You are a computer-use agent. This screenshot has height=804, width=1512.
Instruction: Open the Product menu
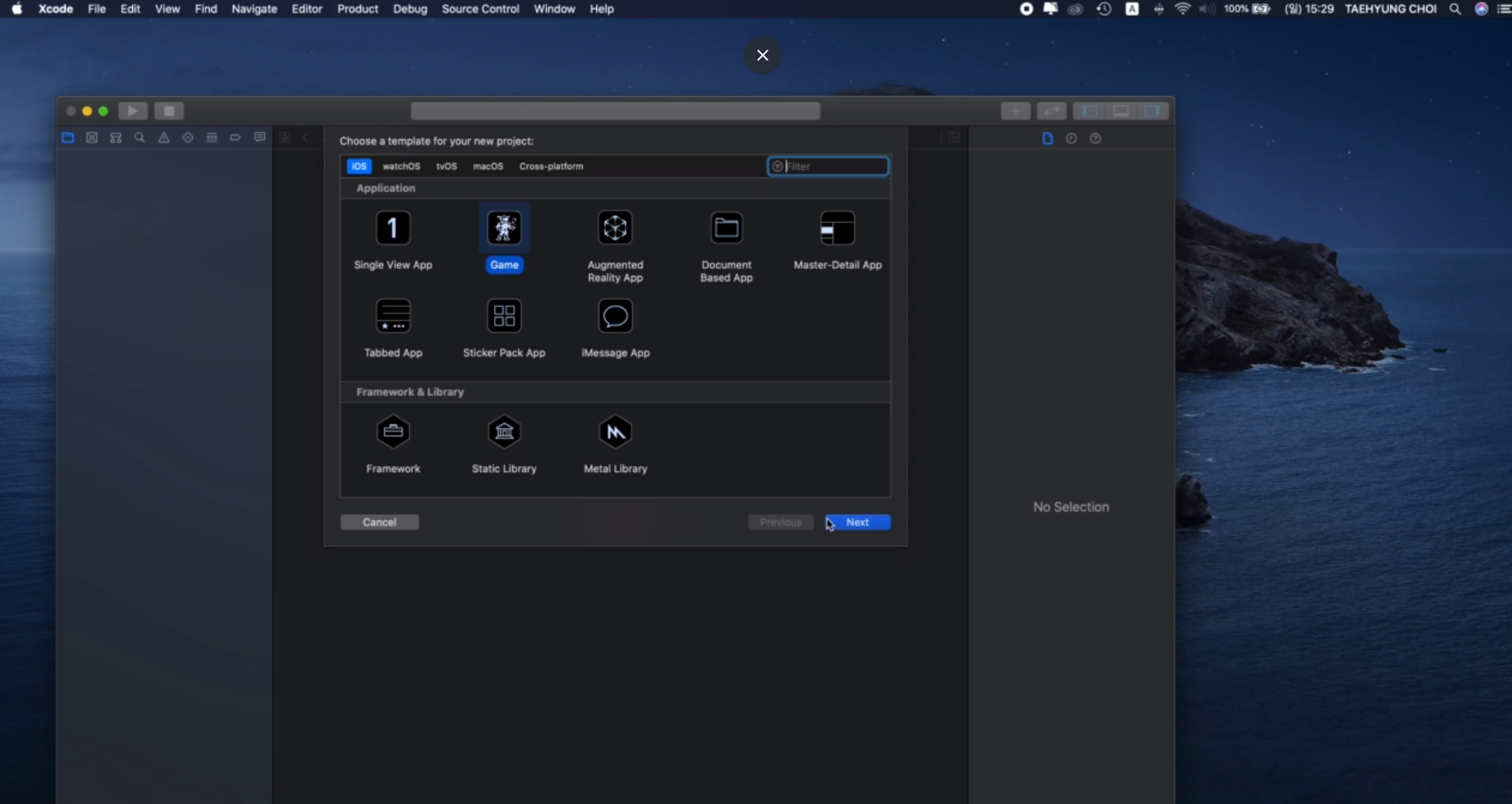(x=358, y=9)
